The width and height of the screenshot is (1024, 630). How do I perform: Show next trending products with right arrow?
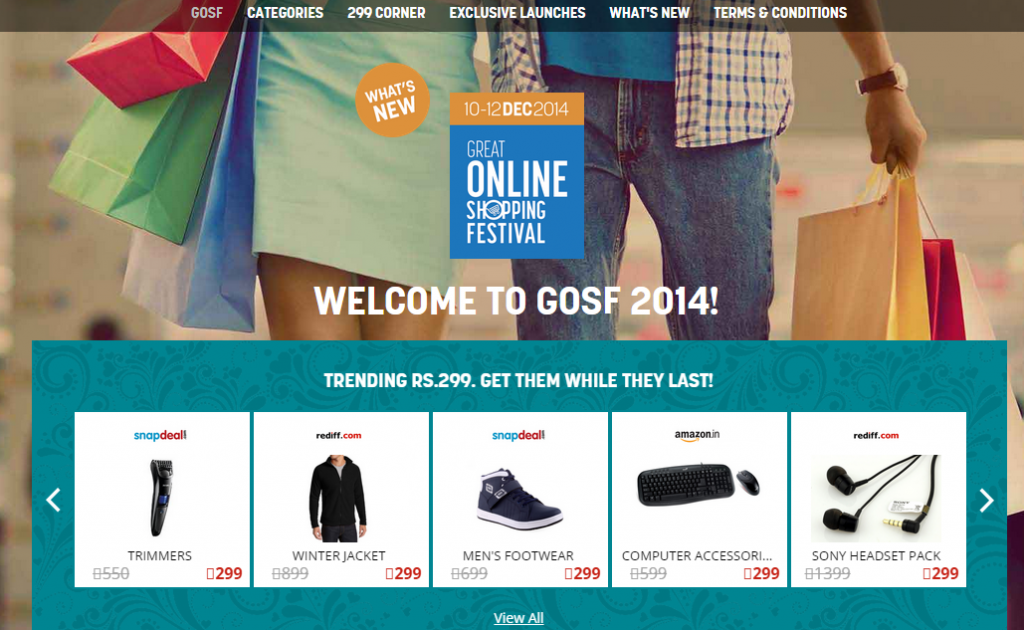pos(986,500)
